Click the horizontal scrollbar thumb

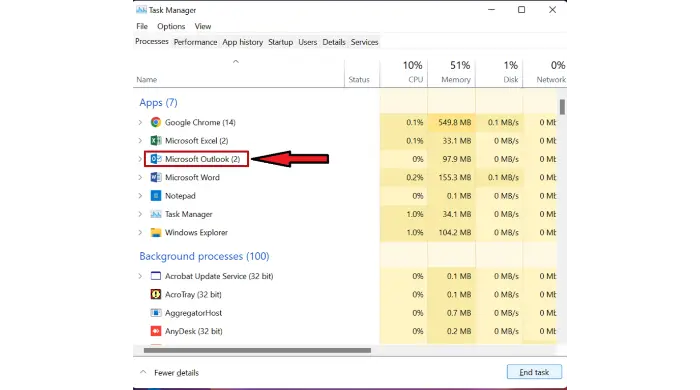257,350
